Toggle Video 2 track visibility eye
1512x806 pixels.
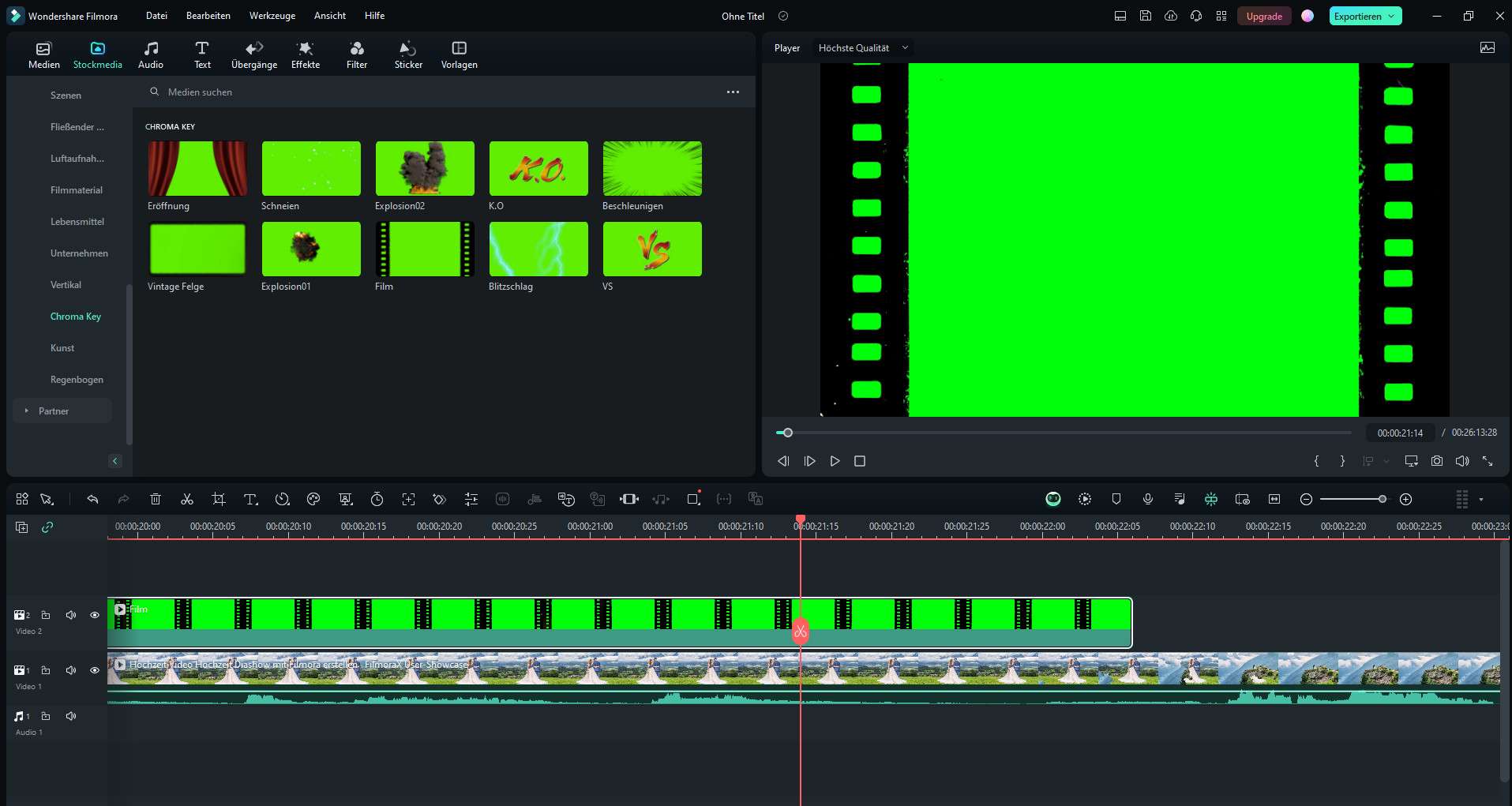[x=95, y=615]
